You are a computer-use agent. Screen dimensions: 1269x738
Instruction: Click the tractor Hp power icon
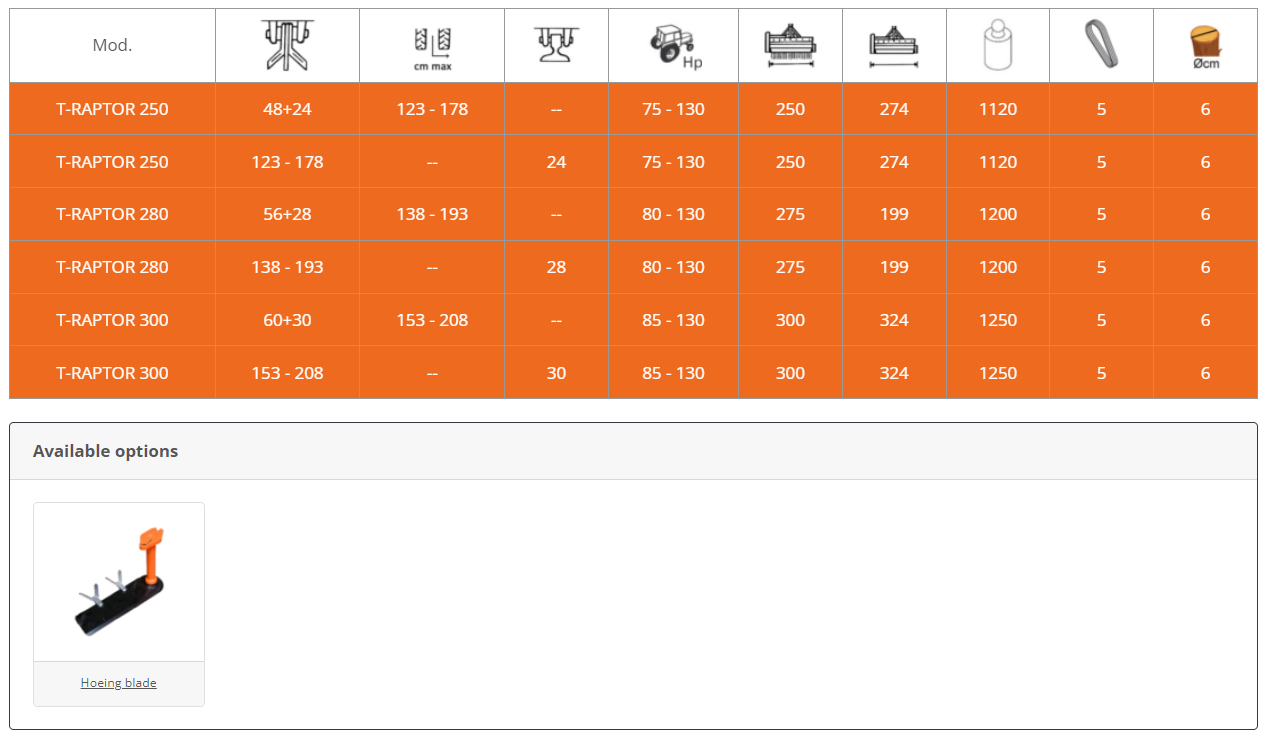click(x=673, y=46)
